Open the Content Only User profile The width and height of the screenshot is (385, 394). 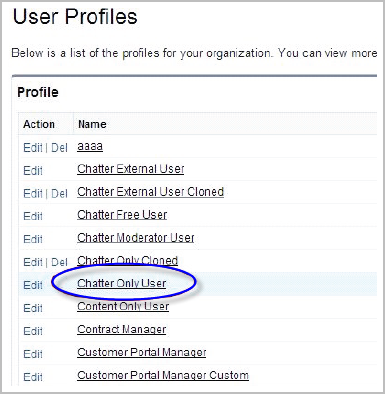coord(123,307)
